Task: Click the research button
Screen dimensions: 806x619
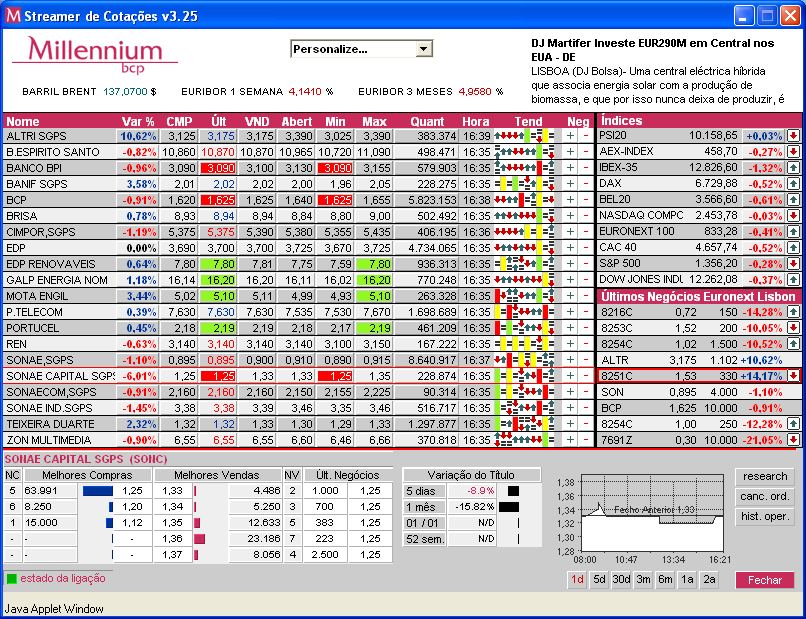Action: coord(764,477)
